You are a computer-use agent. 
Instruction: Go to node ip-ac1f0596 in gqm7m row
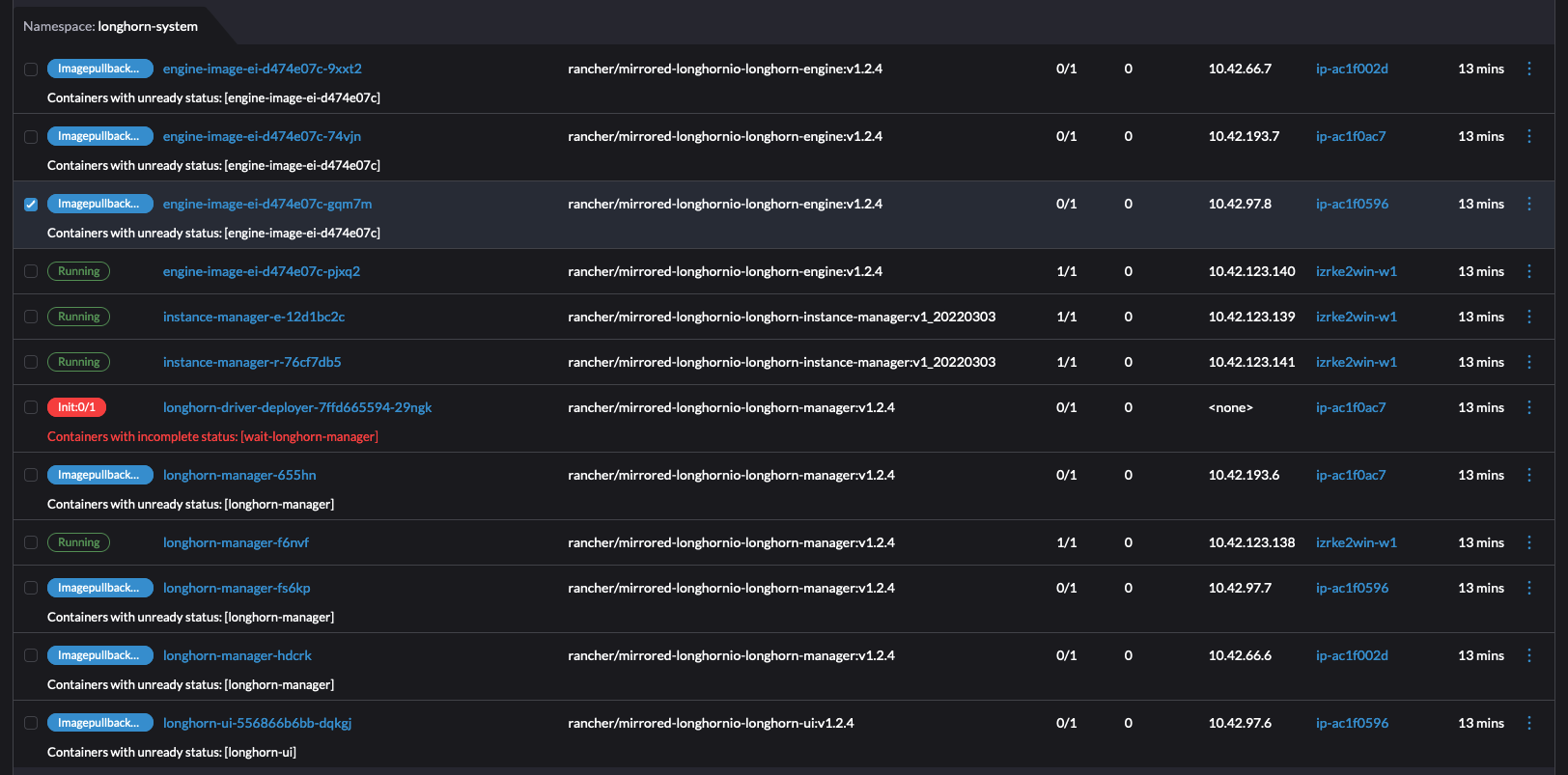pos(1352,204)
